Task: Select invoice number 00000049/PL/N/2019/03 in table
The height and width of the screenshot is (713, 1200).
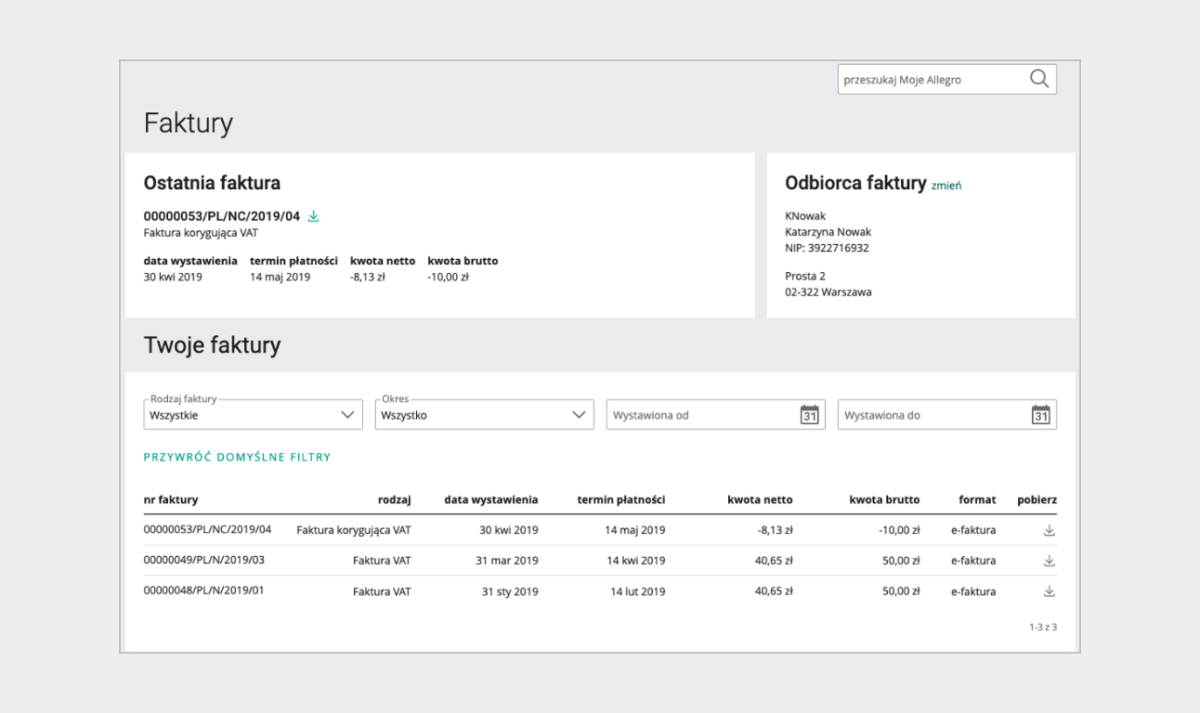Action: click(x=204, y=560)
